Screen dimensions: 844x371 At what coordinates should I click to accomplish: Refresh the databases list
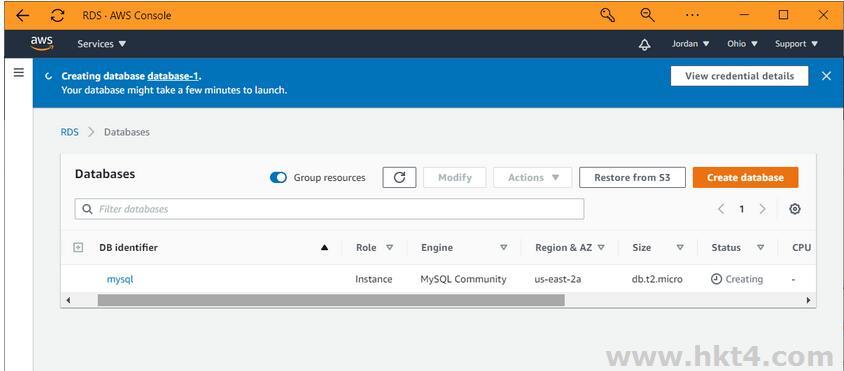pos(399,178)
